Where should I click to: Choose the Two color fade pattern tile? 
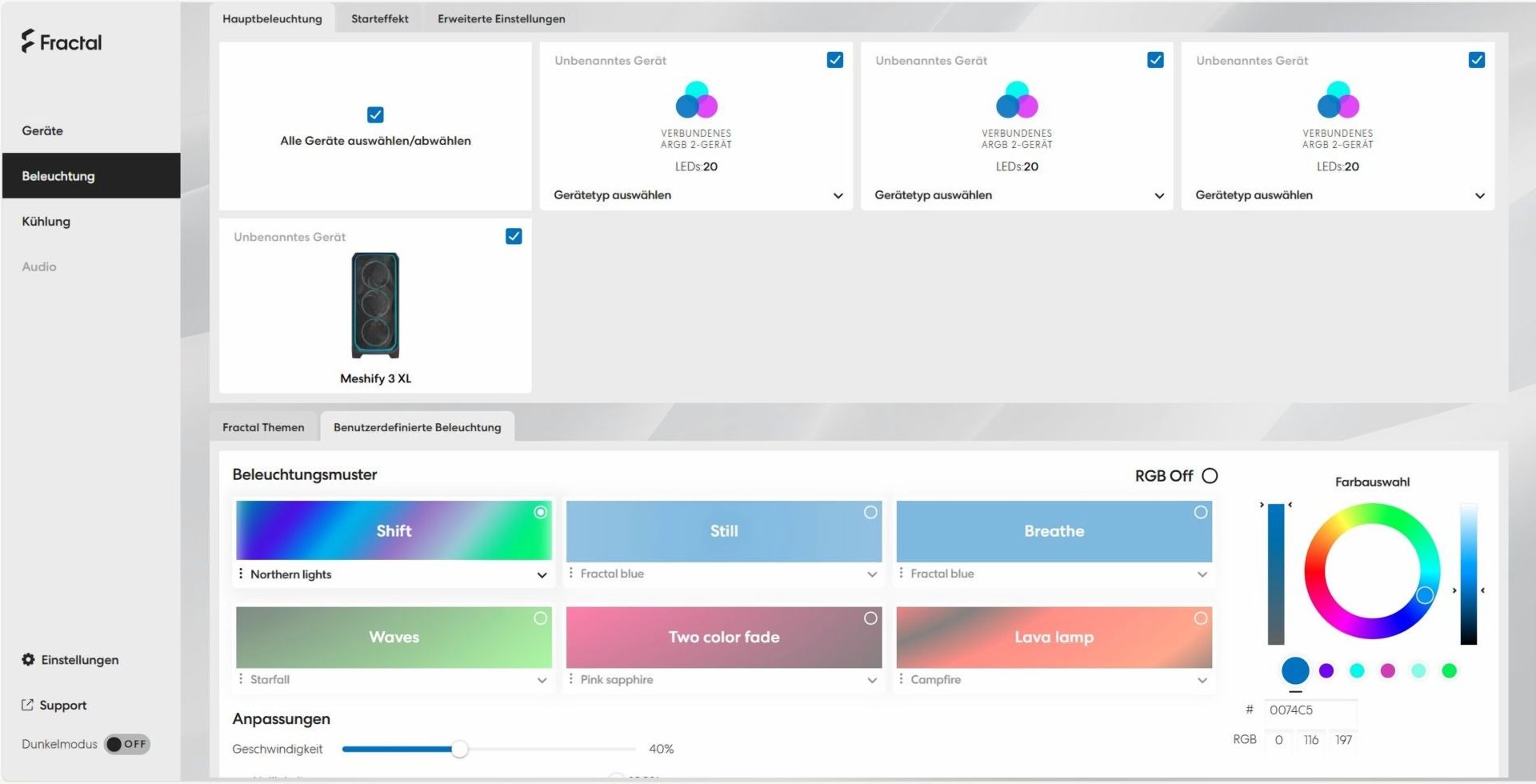[724, 637]
